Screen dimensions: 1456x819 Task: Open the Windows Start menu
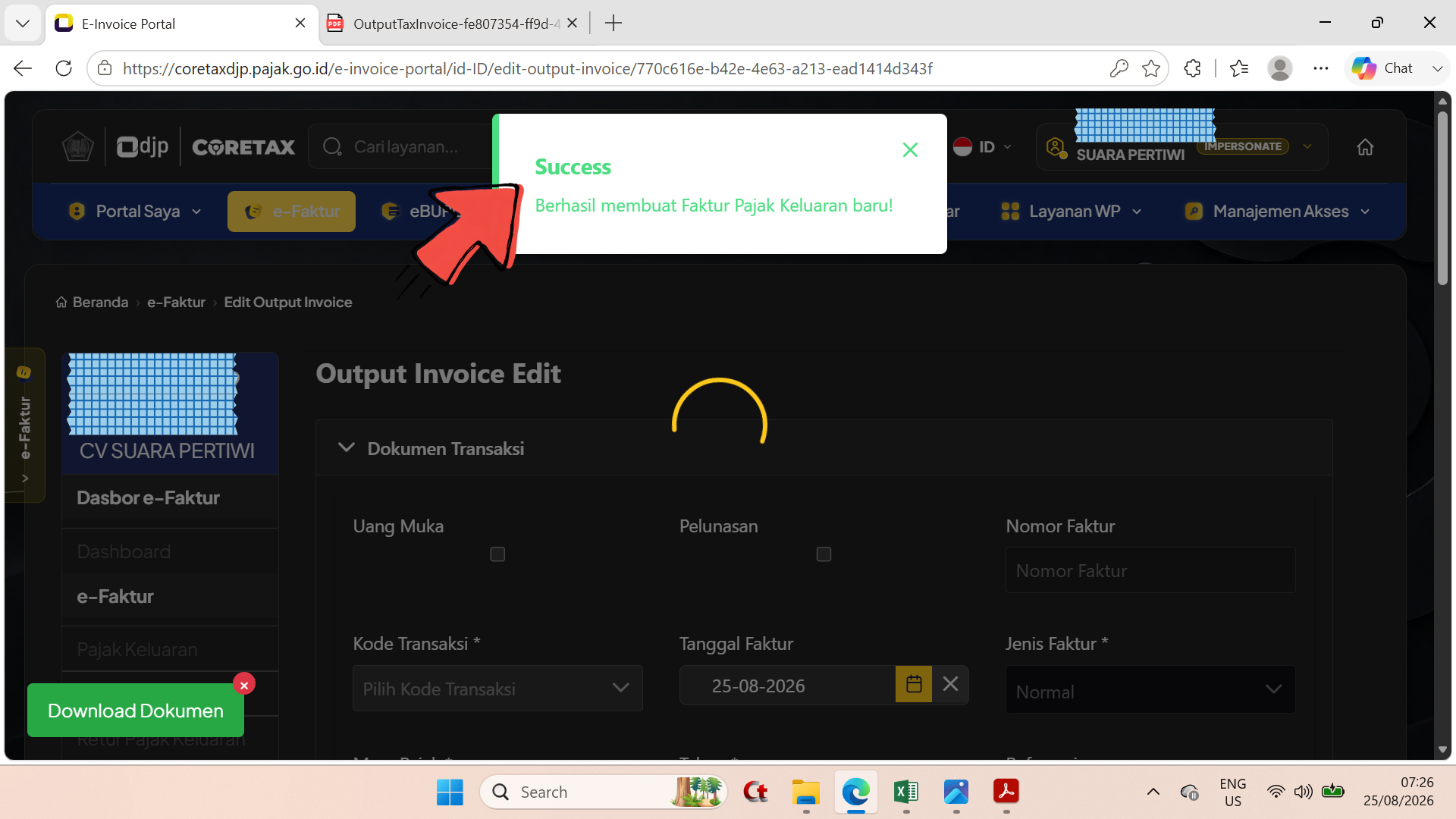coord(450,792)
